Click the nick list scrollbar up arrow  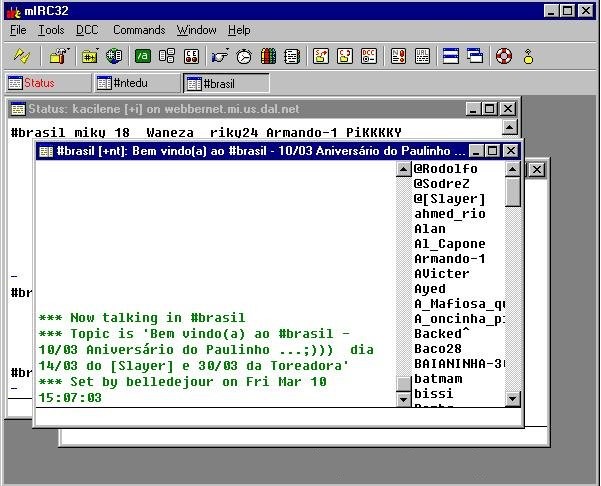513,169
